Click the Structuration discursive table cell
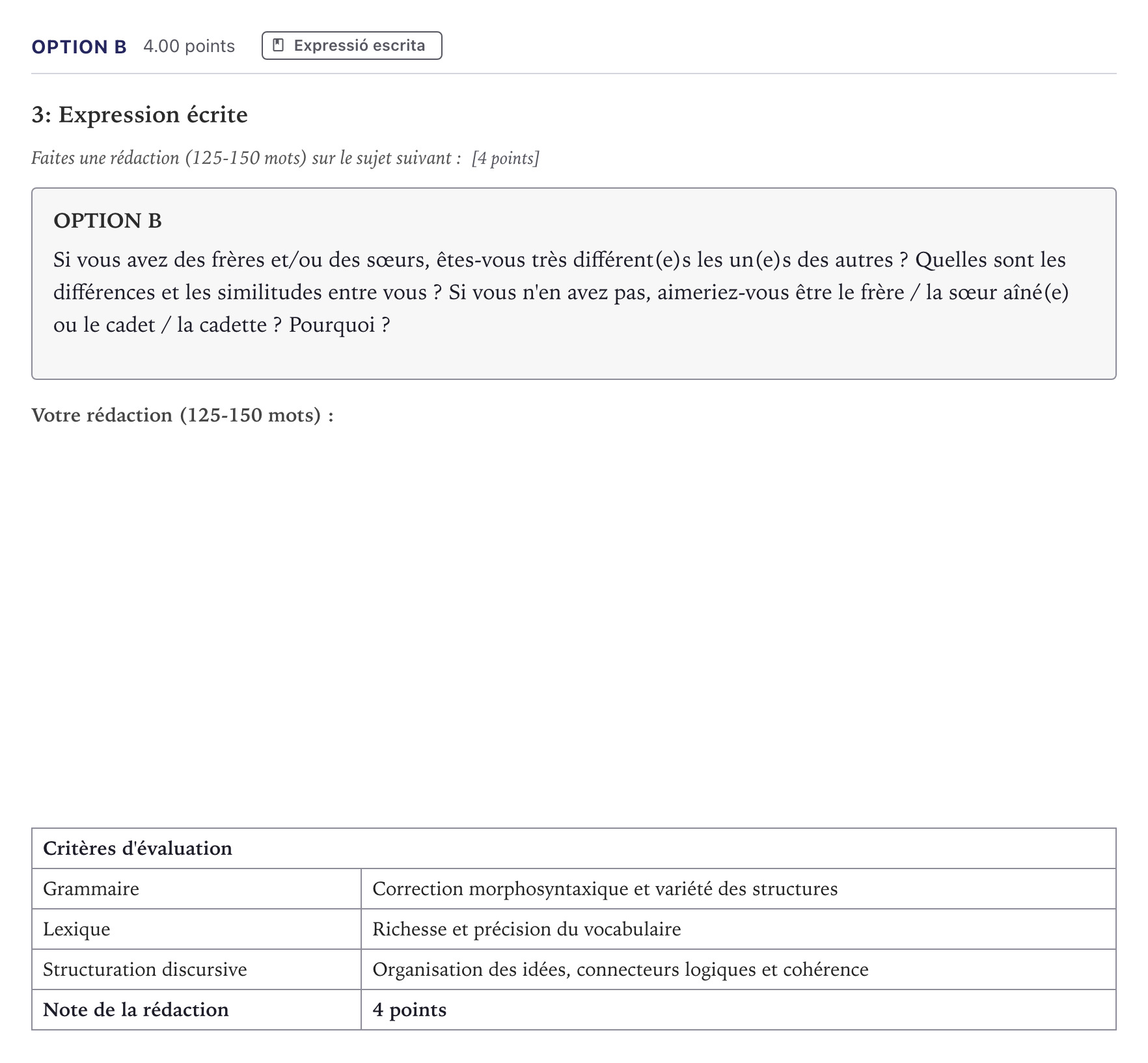The image size is (1148, 1063). point(197,969)
